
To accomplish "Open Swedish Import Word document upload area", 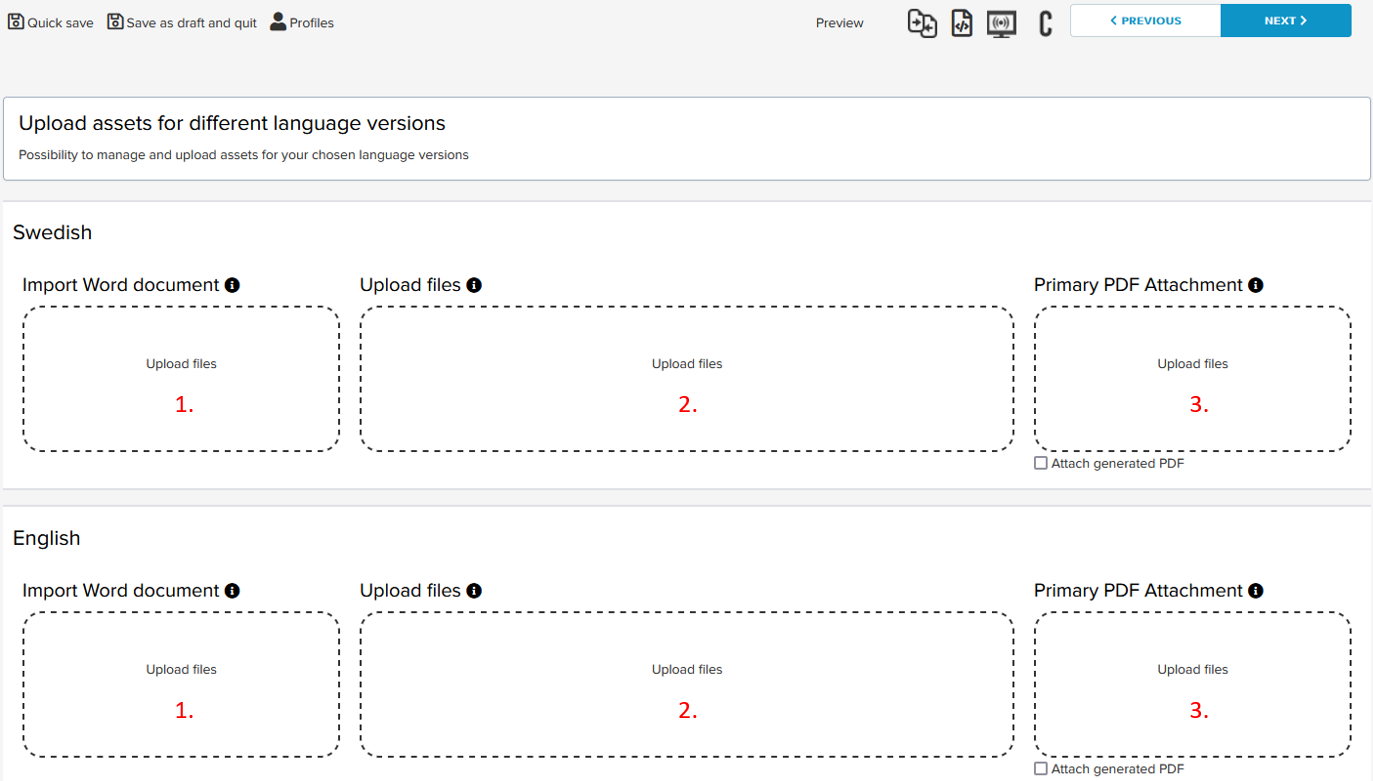I will (x=181, y=379).
